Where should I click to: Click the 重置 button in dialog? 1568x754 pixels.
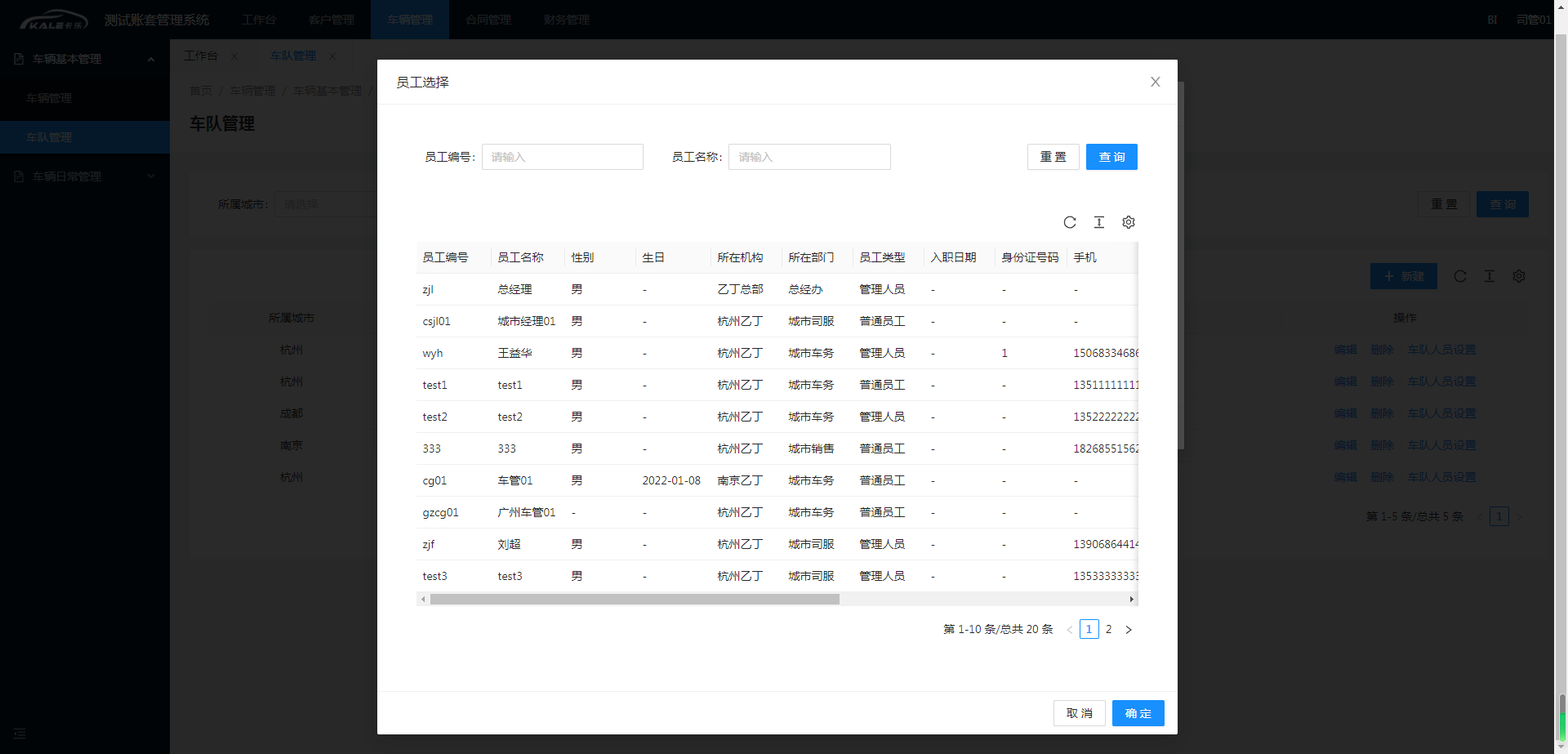(1053, 157)
